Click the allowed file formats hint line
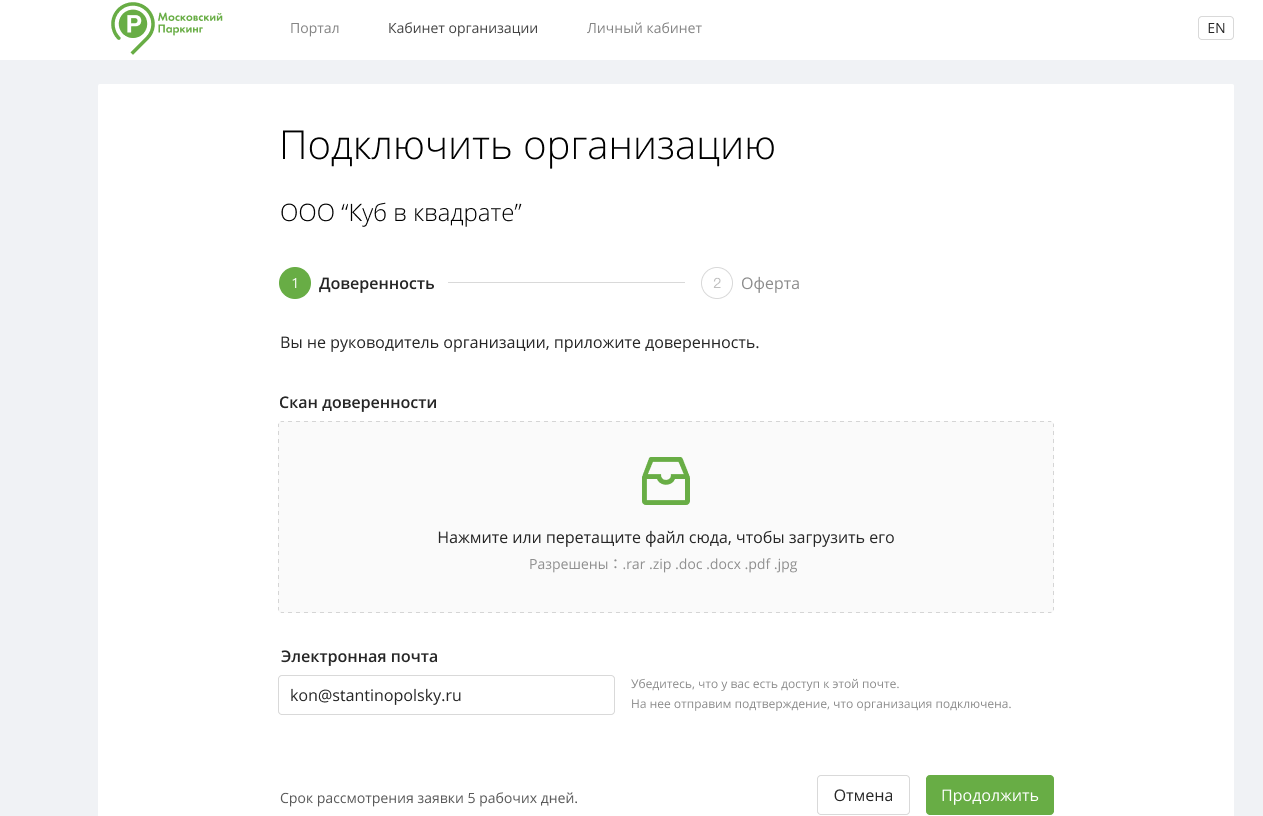The image size is (1263, 816). tap(663, 564)
